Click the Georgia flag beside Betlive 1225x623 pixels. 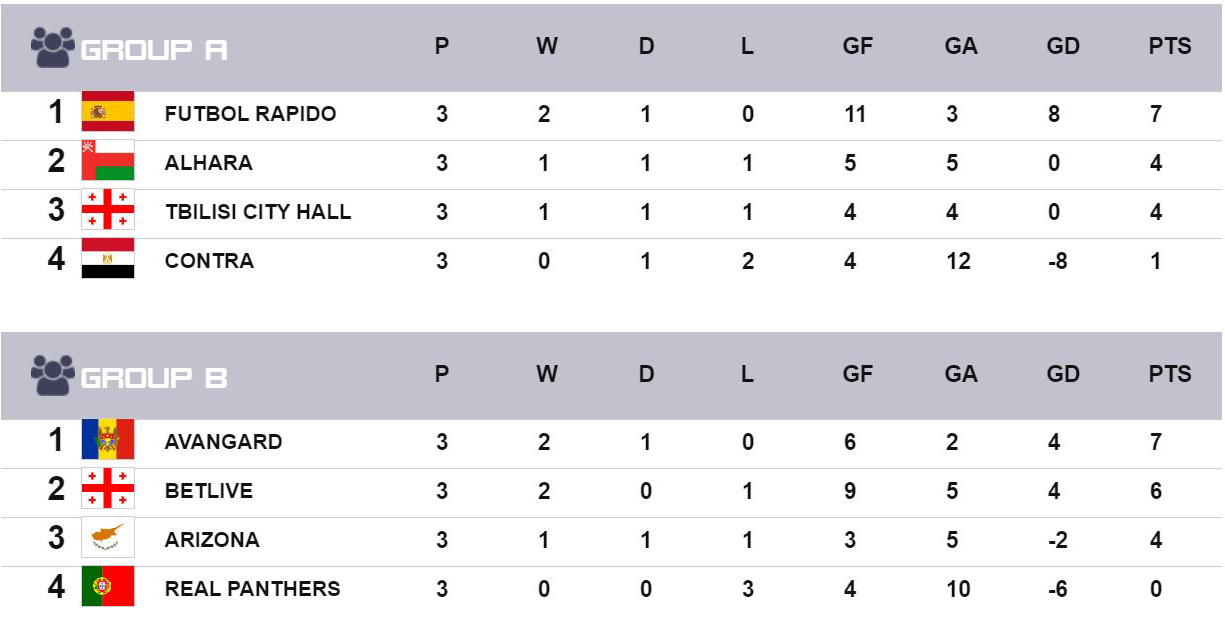tap(108, 489)
